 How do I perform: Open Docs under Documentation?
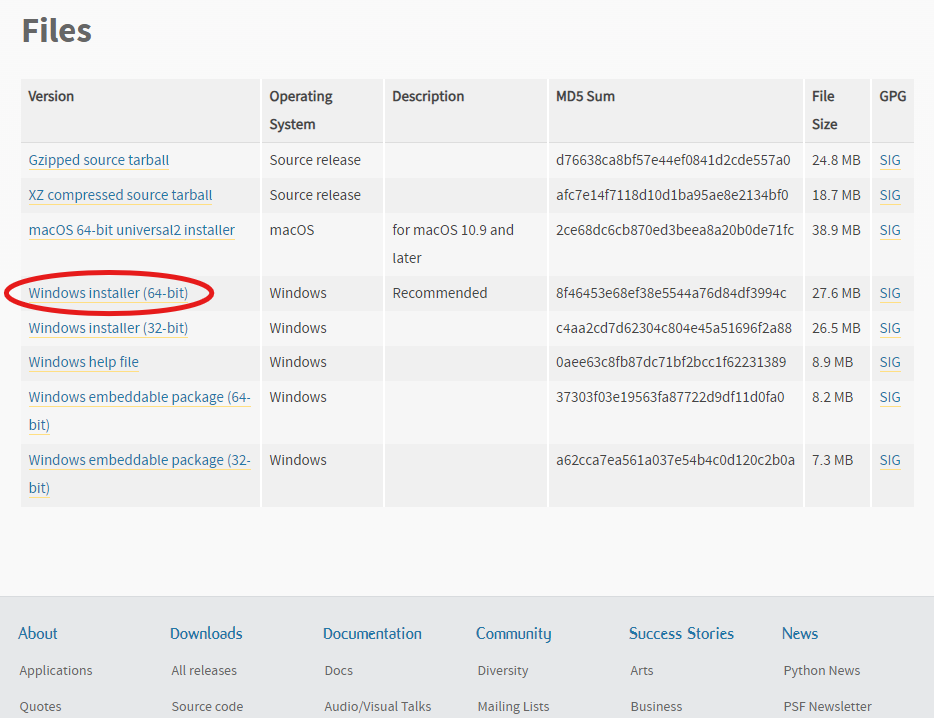pyautogui.click(x=339, y=671)
